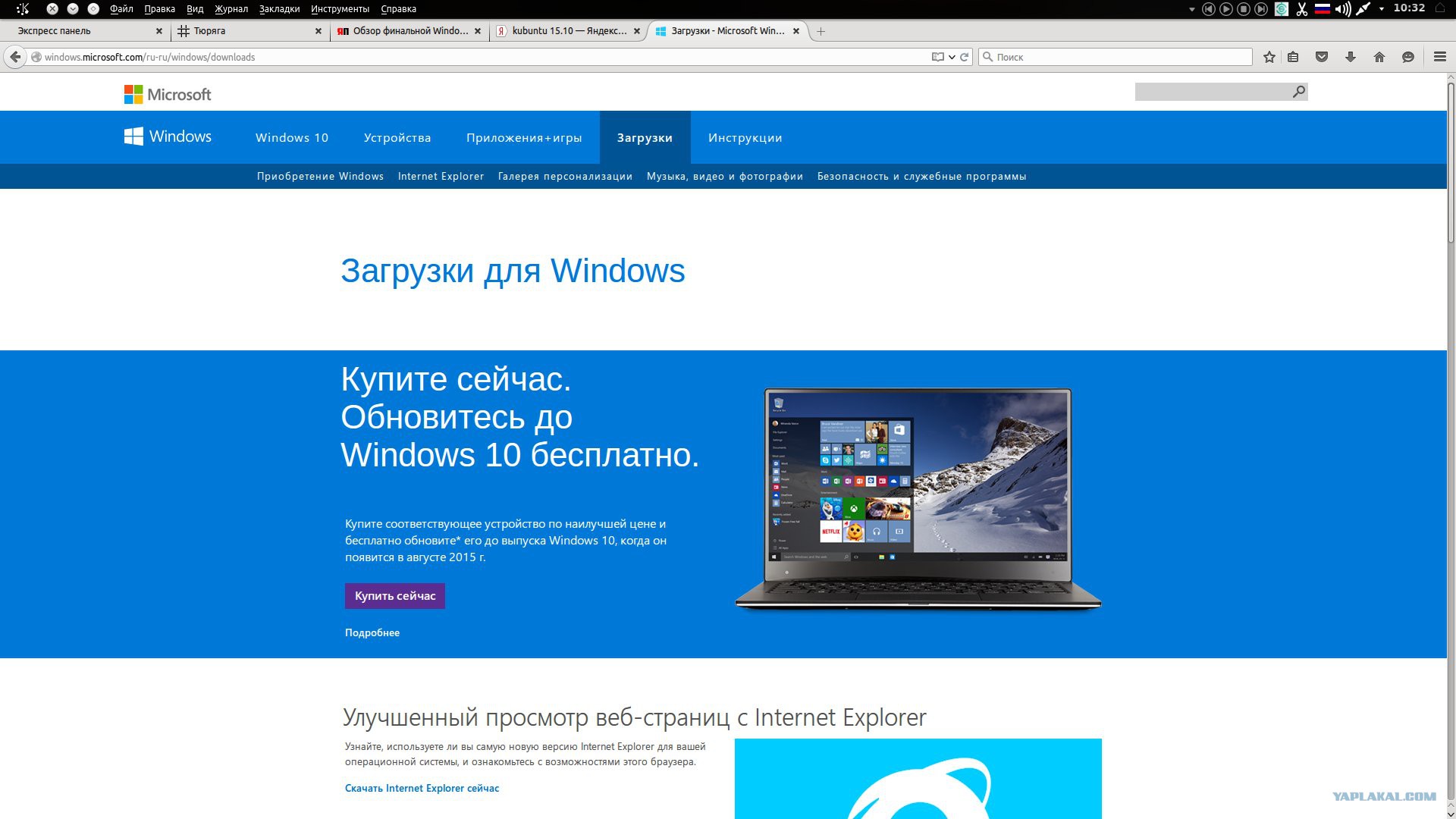Expand the dropdown arrow left of media controls
This screenshot has width=1456, height=819.
click(x=1192, y=9)
